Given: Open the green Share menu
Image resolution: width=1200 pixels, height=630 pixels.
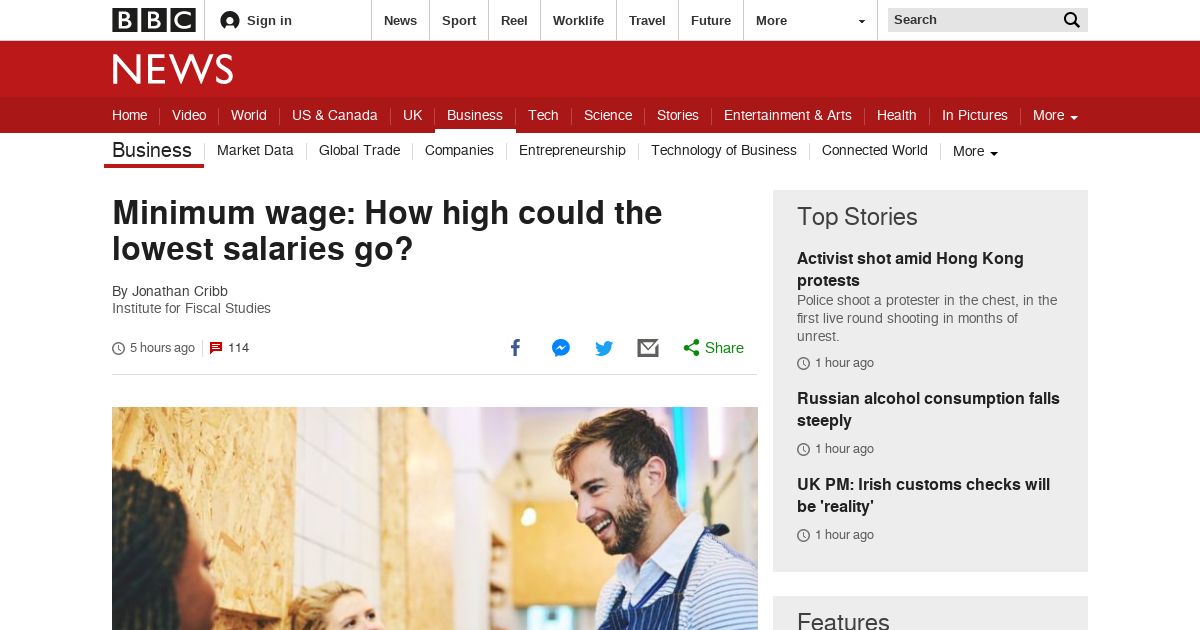Looking at the screenshot, I should point(713,348).
